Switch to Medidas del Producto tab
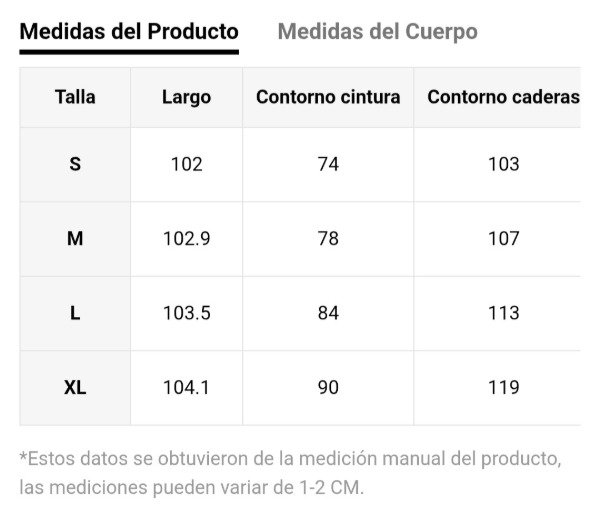 129,31
